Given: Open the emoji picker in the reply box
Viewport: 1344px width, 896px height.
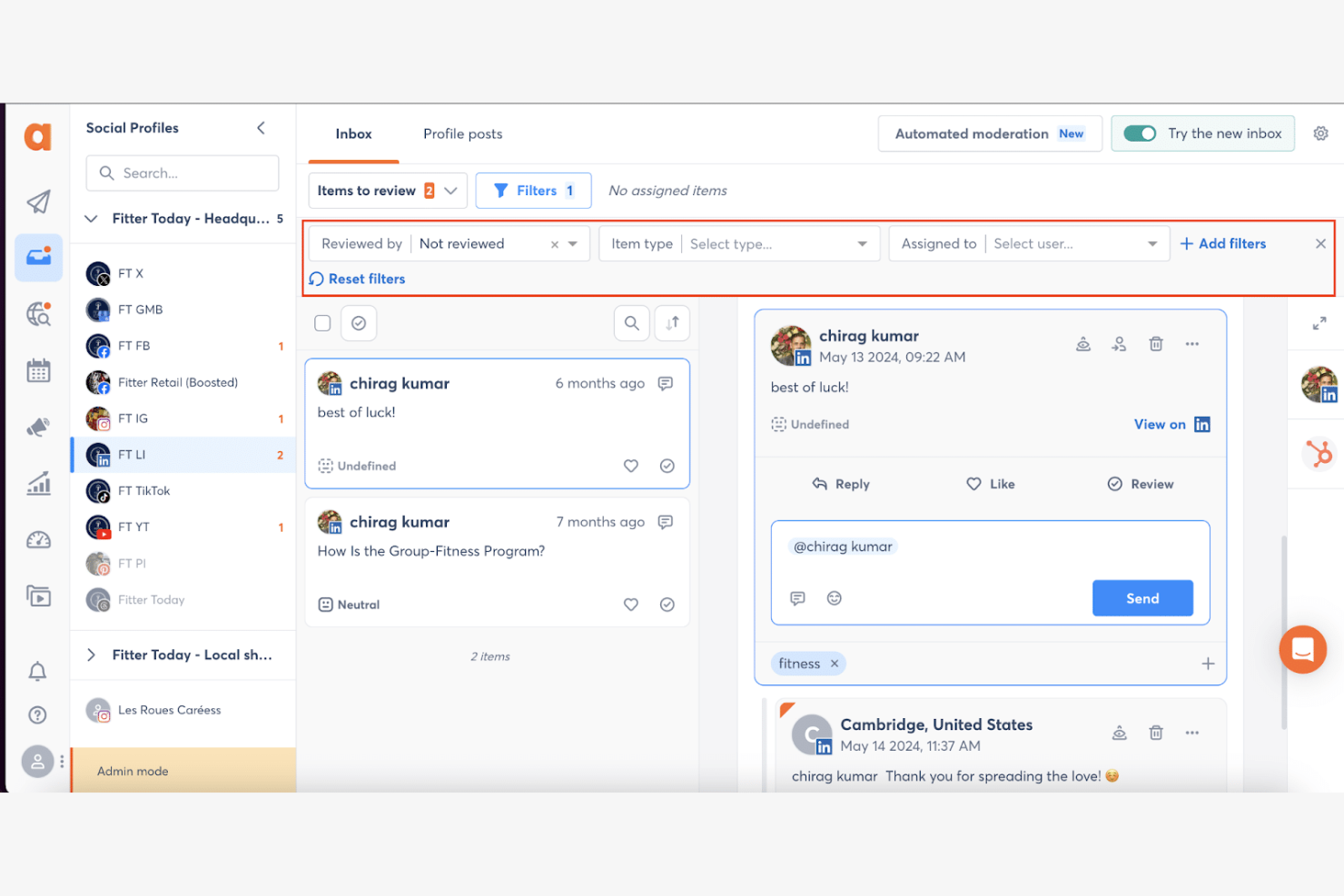Looking at the screenshot, I should pos(834,598).
